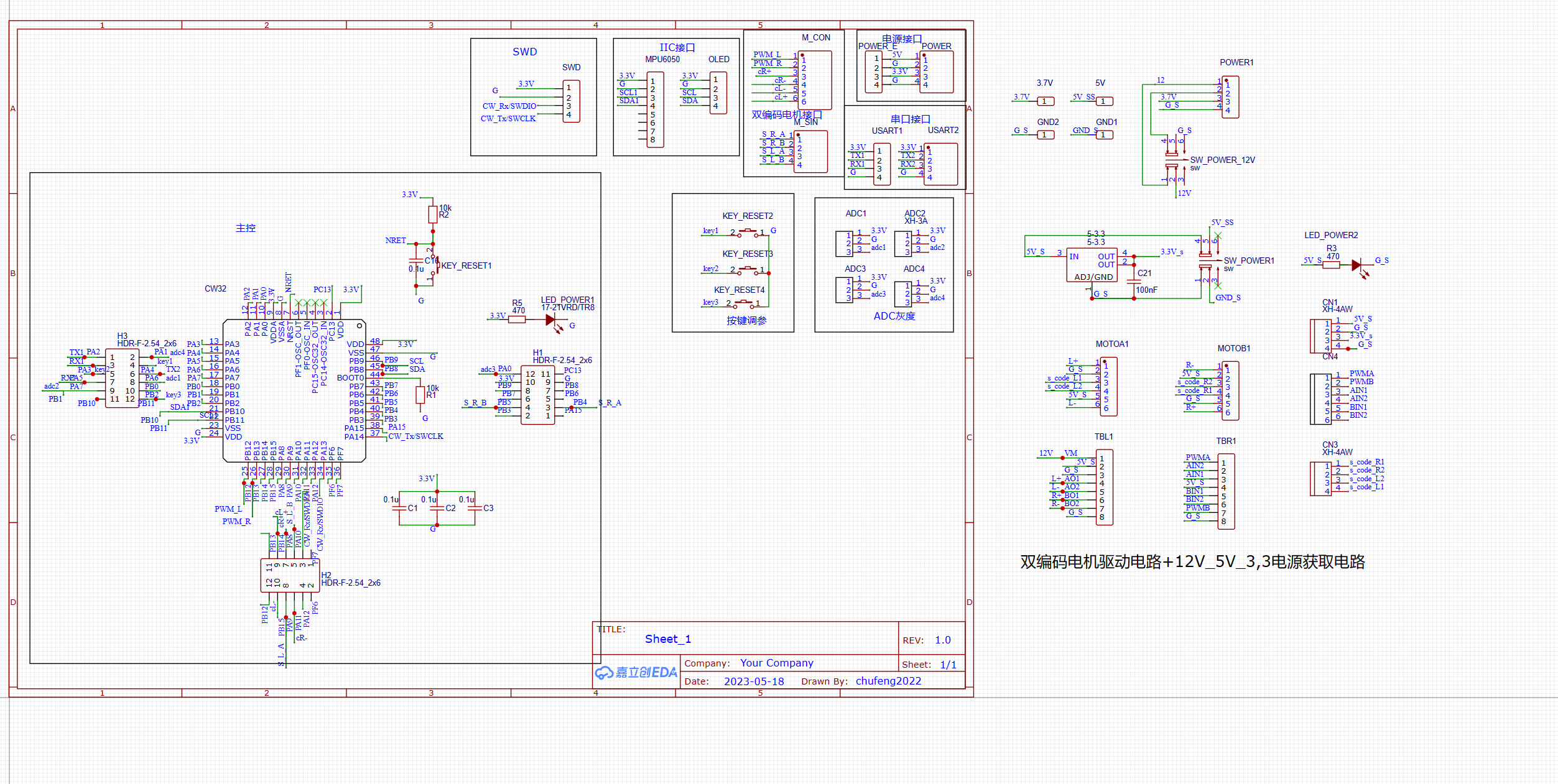The width and height of the screenshot is (1558, 784).
Task: Select the CW32 microcontroller chip body
Action: point(294,391)
